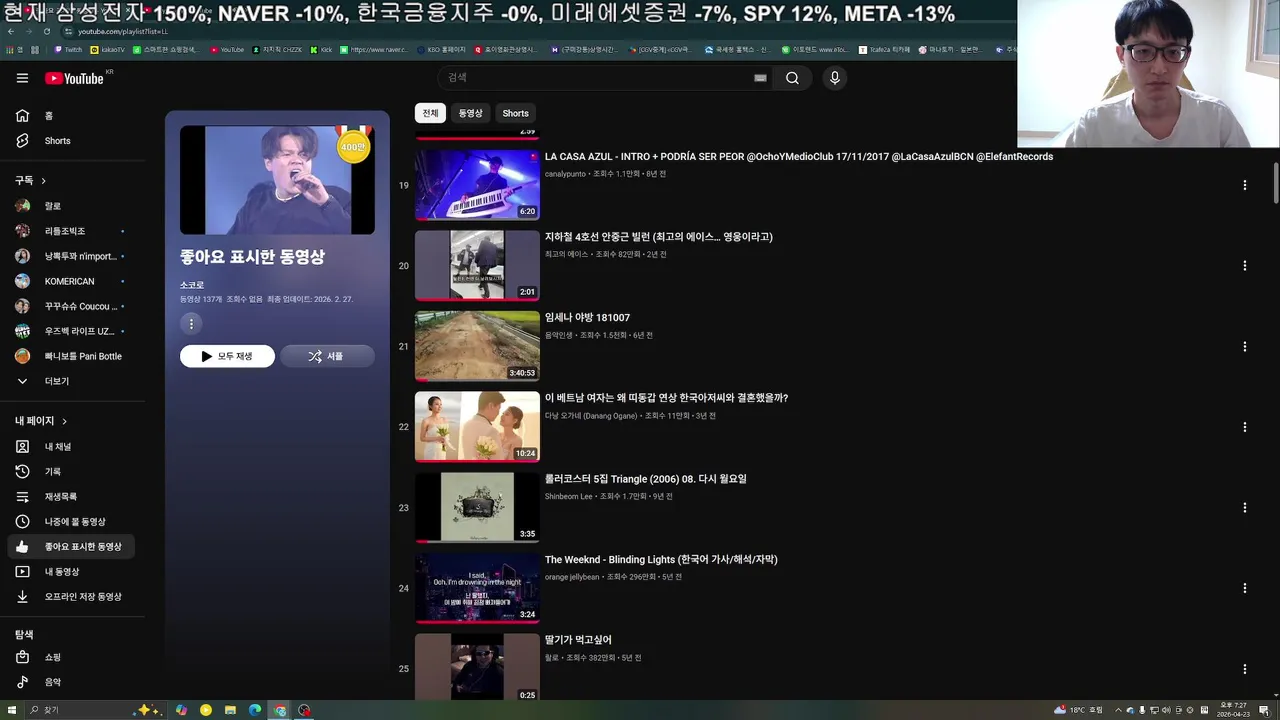This screenshot has width=1280, height=720.
Task: Open the 치지직 CHZZK bookmark
Action: point(279,49)
